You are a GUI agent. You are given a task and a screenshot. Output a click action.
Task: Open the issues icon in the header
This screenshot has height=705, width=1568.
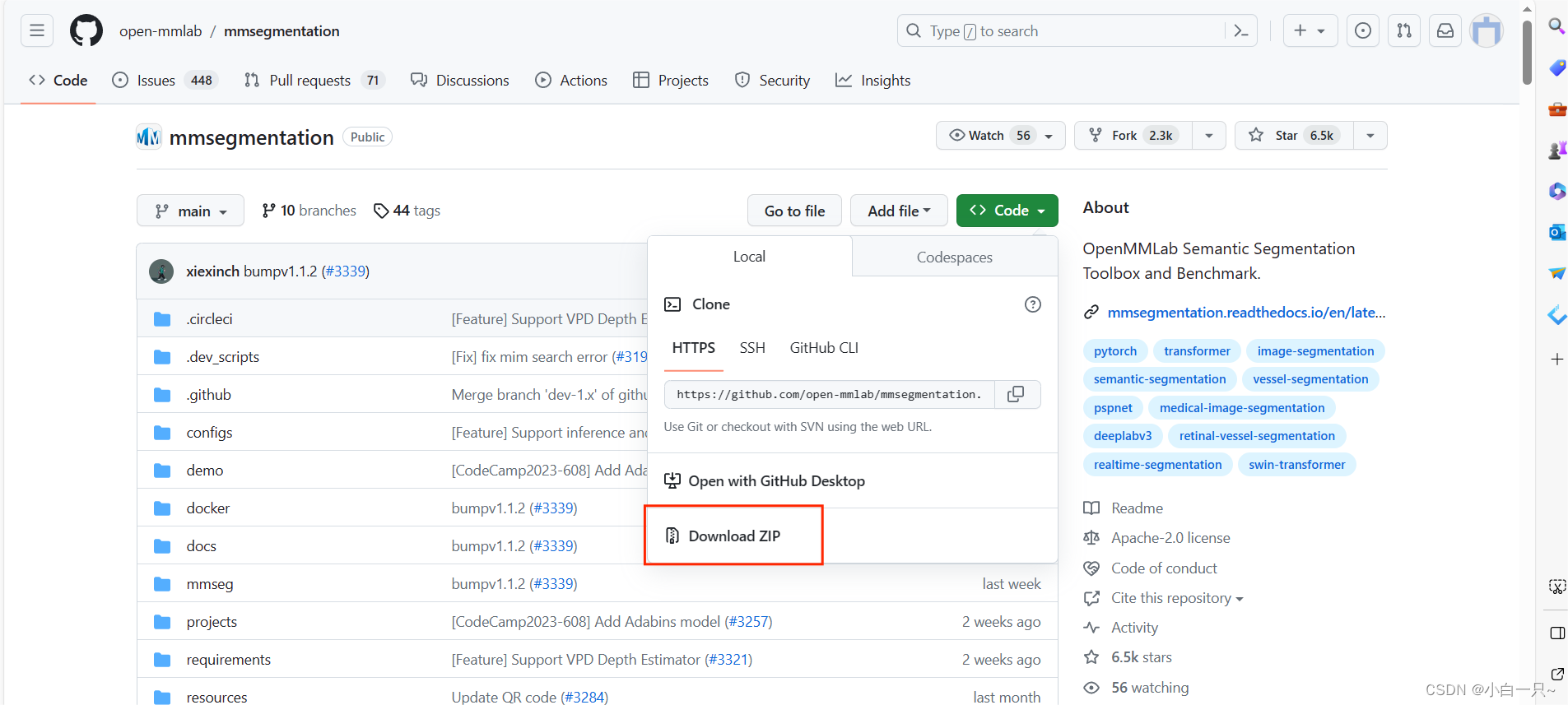[x=1363, y=31]
